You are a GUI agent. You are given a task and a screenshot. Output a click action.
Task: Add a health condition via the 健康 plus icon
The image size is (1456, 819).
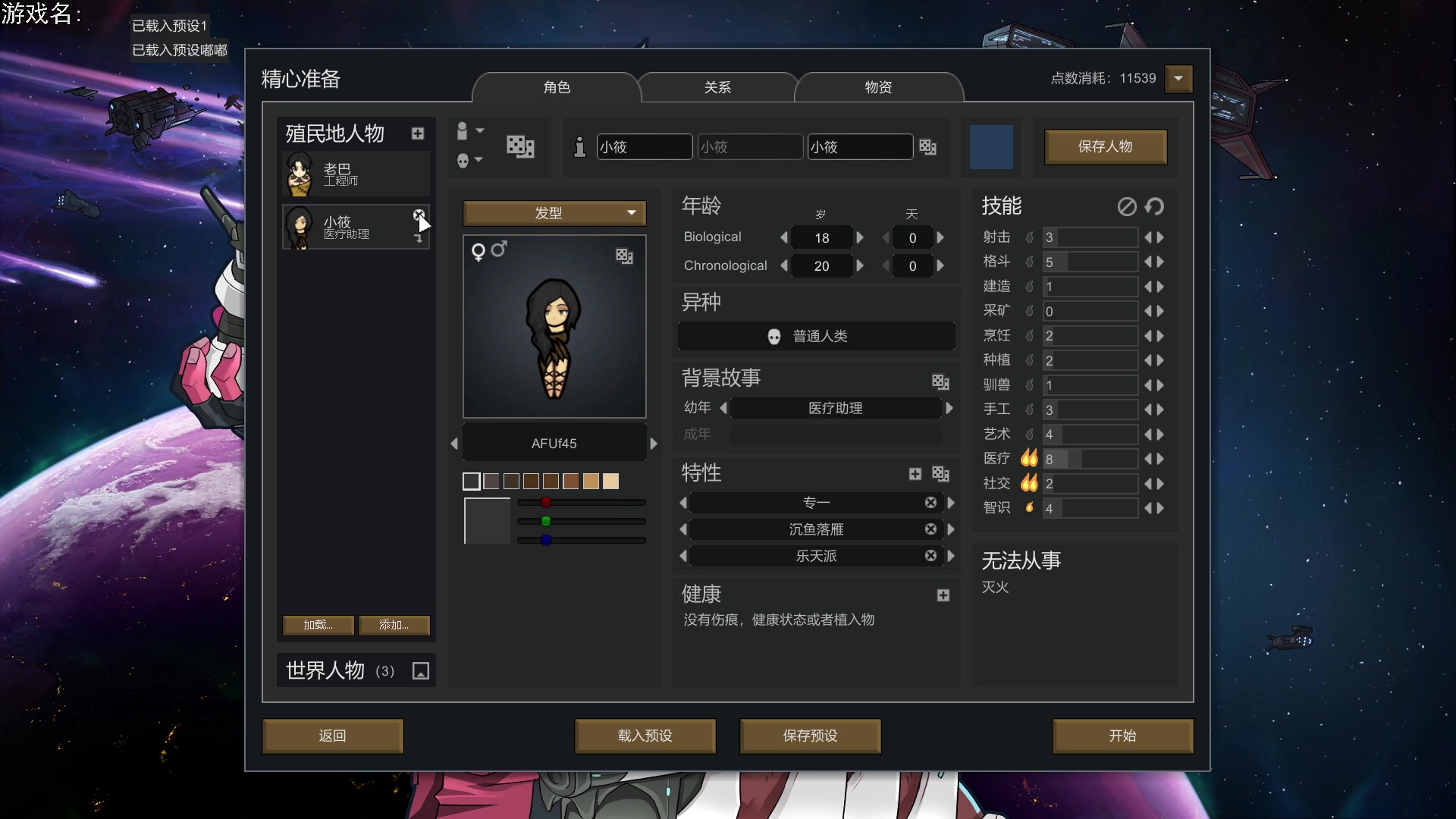coord(943,595)
